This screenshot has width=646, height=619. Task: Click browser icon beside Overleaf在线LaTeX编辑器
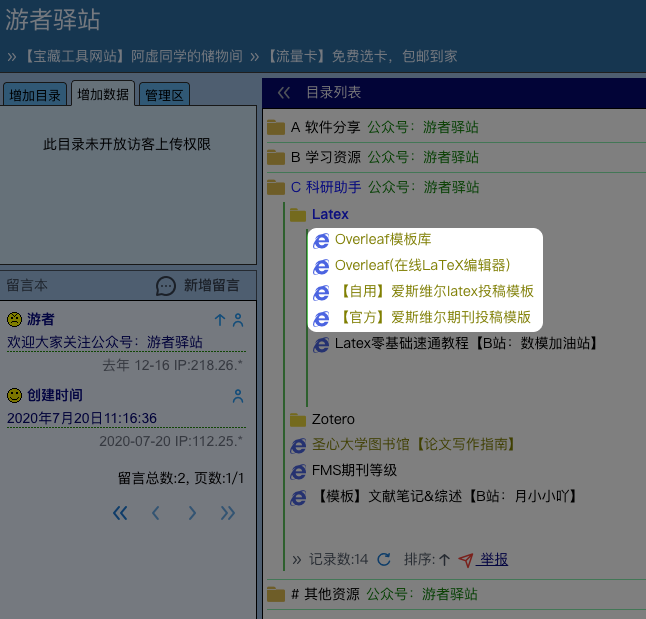[321, 267]
